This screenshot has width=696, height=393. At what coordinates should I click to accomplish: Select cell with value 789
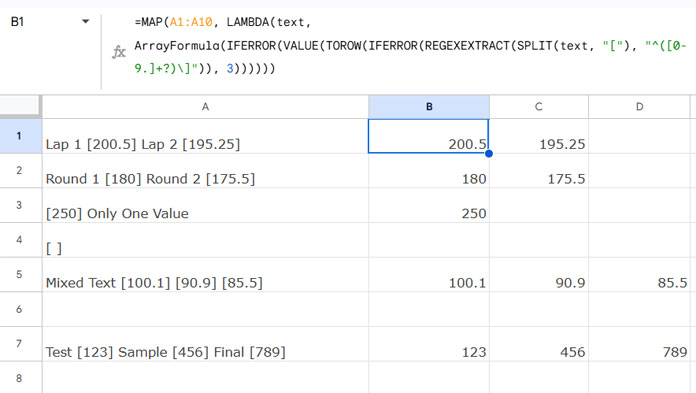point(639,344)
